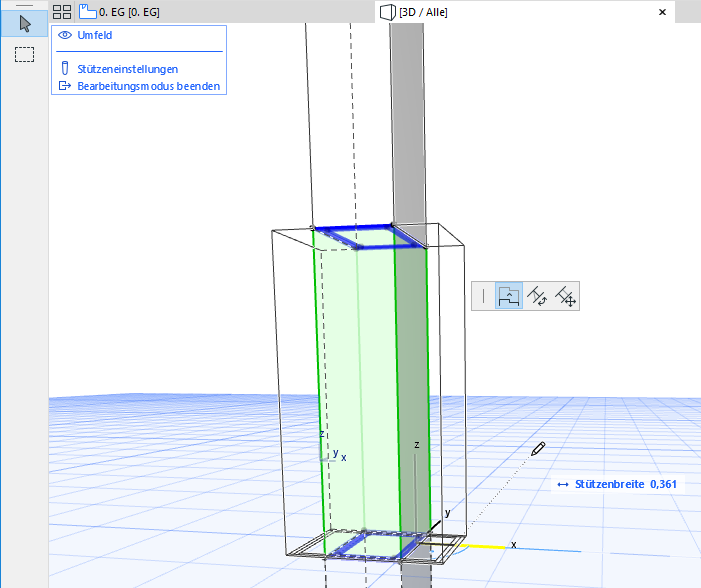
Task: Open the tab overview grid icon
Action: coord(62,12)
